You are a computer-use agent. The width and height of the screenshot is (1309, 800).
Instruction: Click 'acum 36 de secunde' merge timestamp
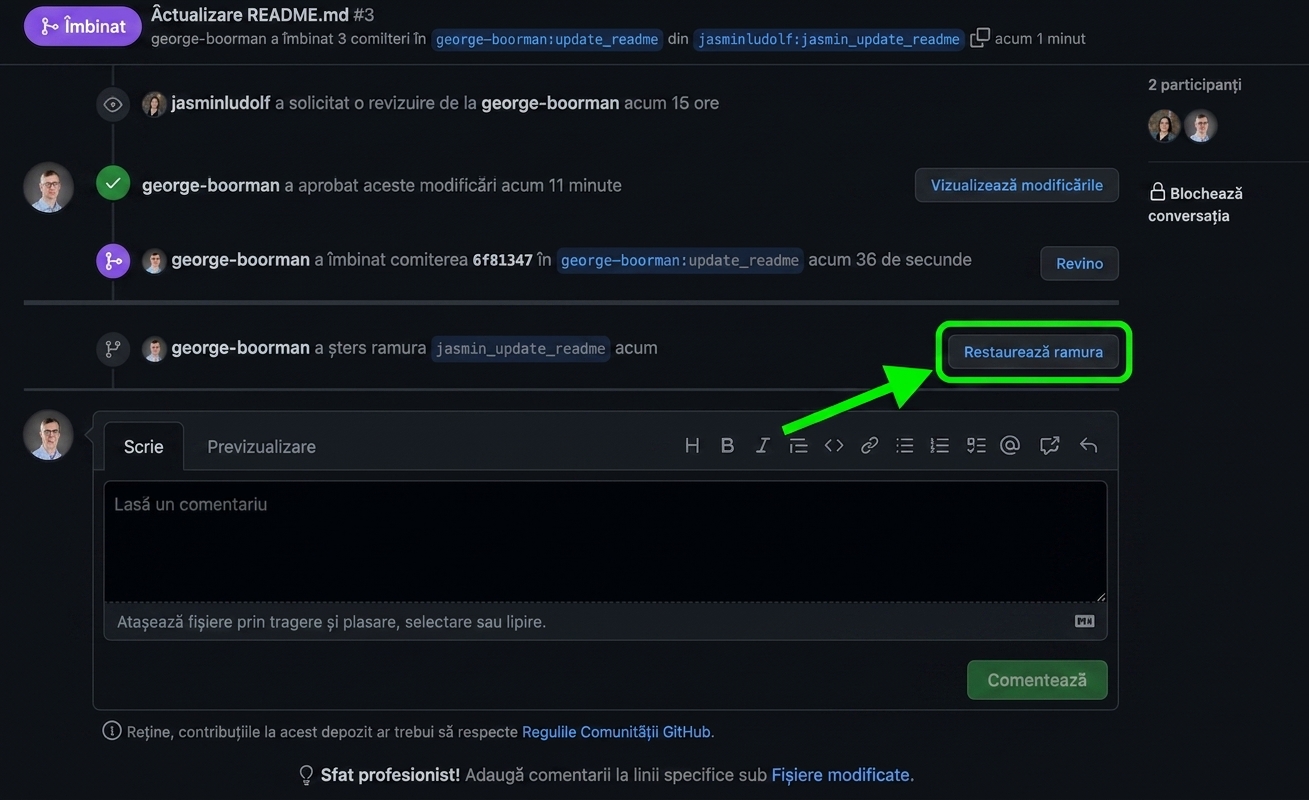coord(890,260)
